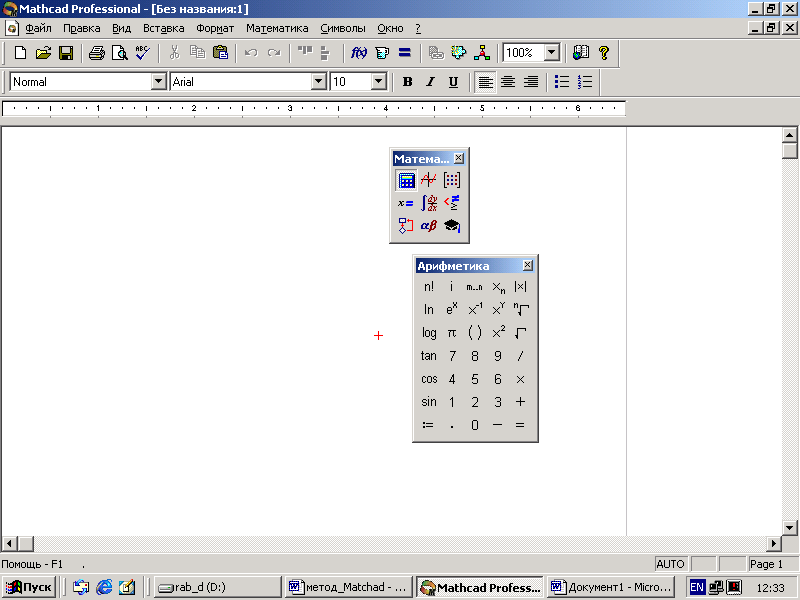Insert the nth root operator
800x600 pixels.
pos(520,310)
